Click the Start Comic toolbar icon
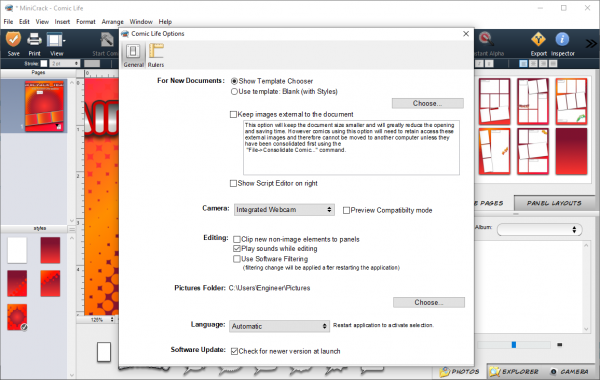Viewport: 600px width, 380px height. coord(106,43)
